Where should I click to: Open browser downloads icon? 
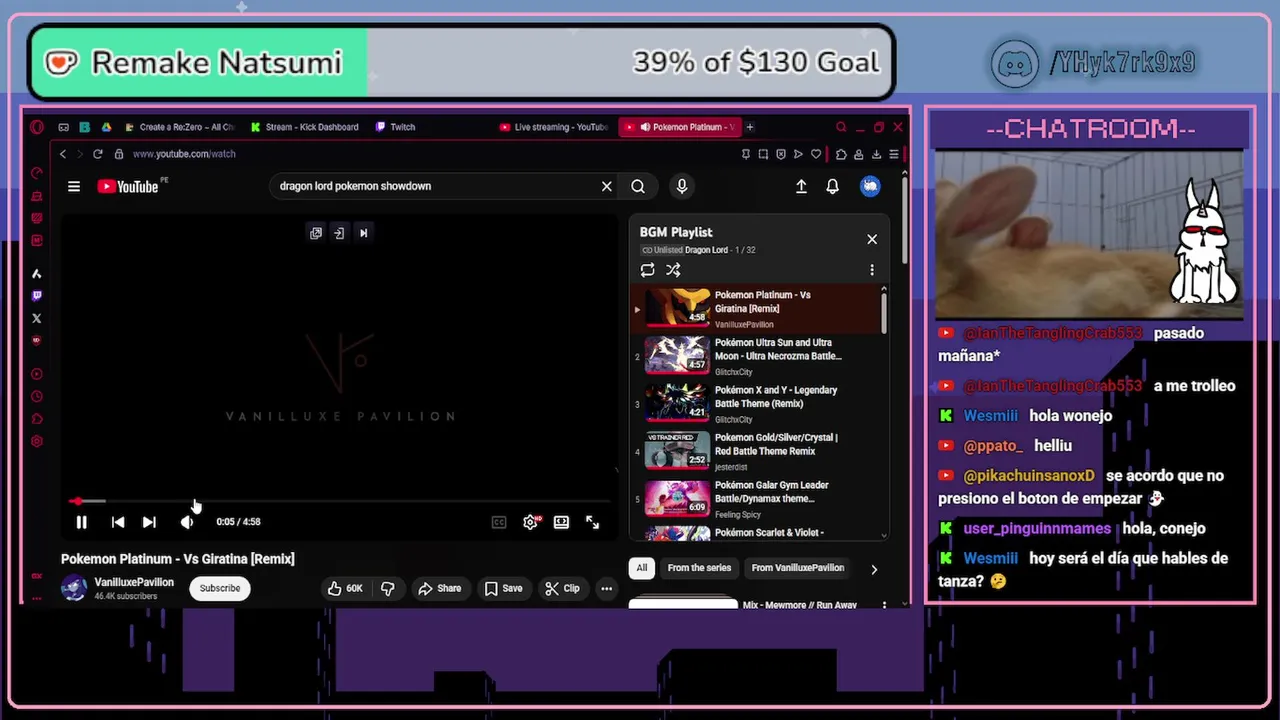[876, 154]
